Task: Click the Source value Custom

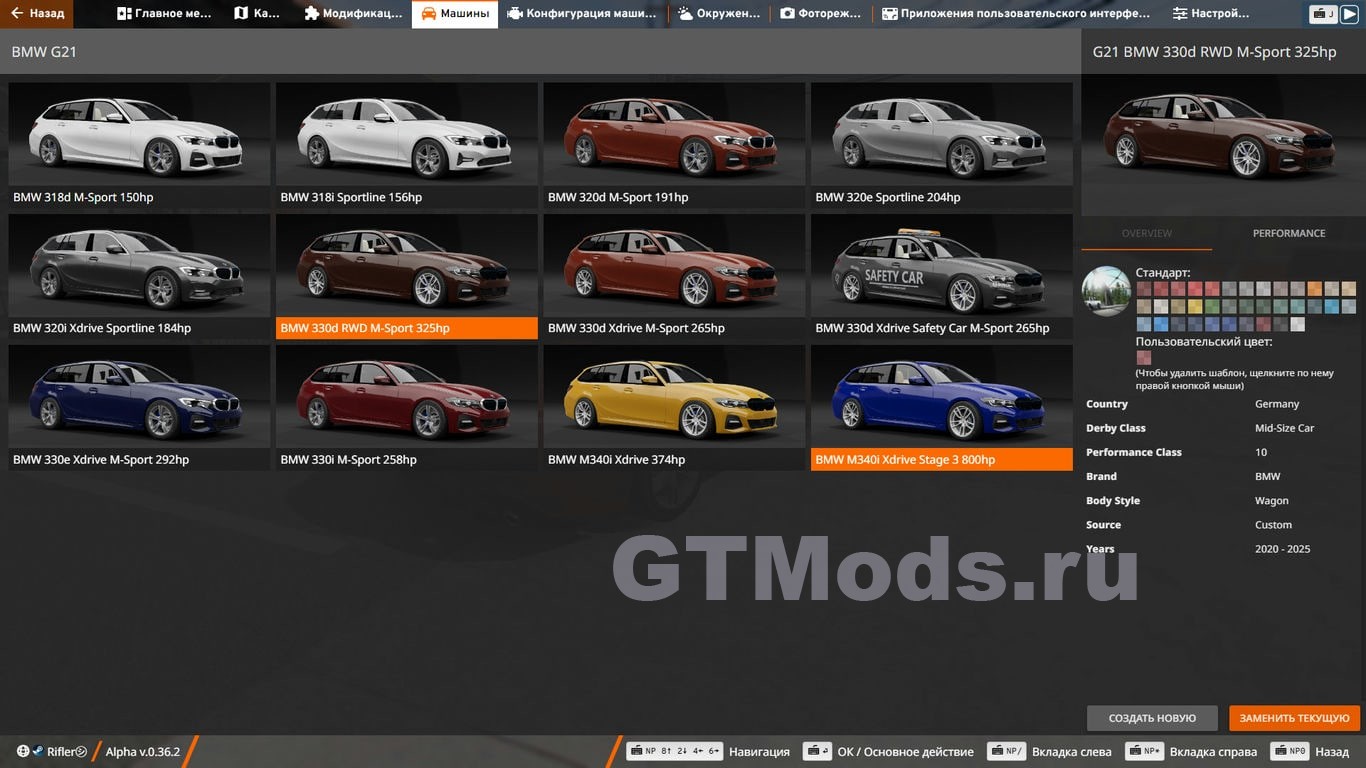Action: (1273, 524)
